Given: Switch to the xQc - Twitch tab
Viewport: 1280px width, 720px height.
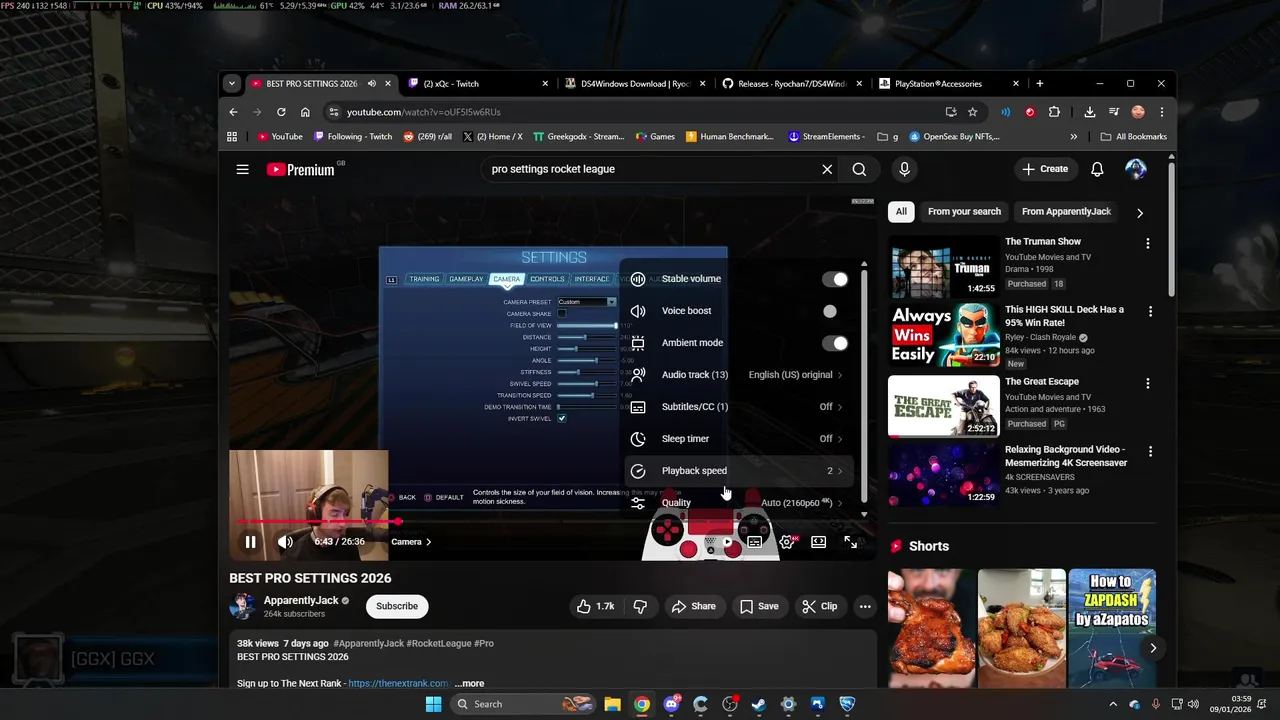Looking at the screenshot, I should [479, 84].
